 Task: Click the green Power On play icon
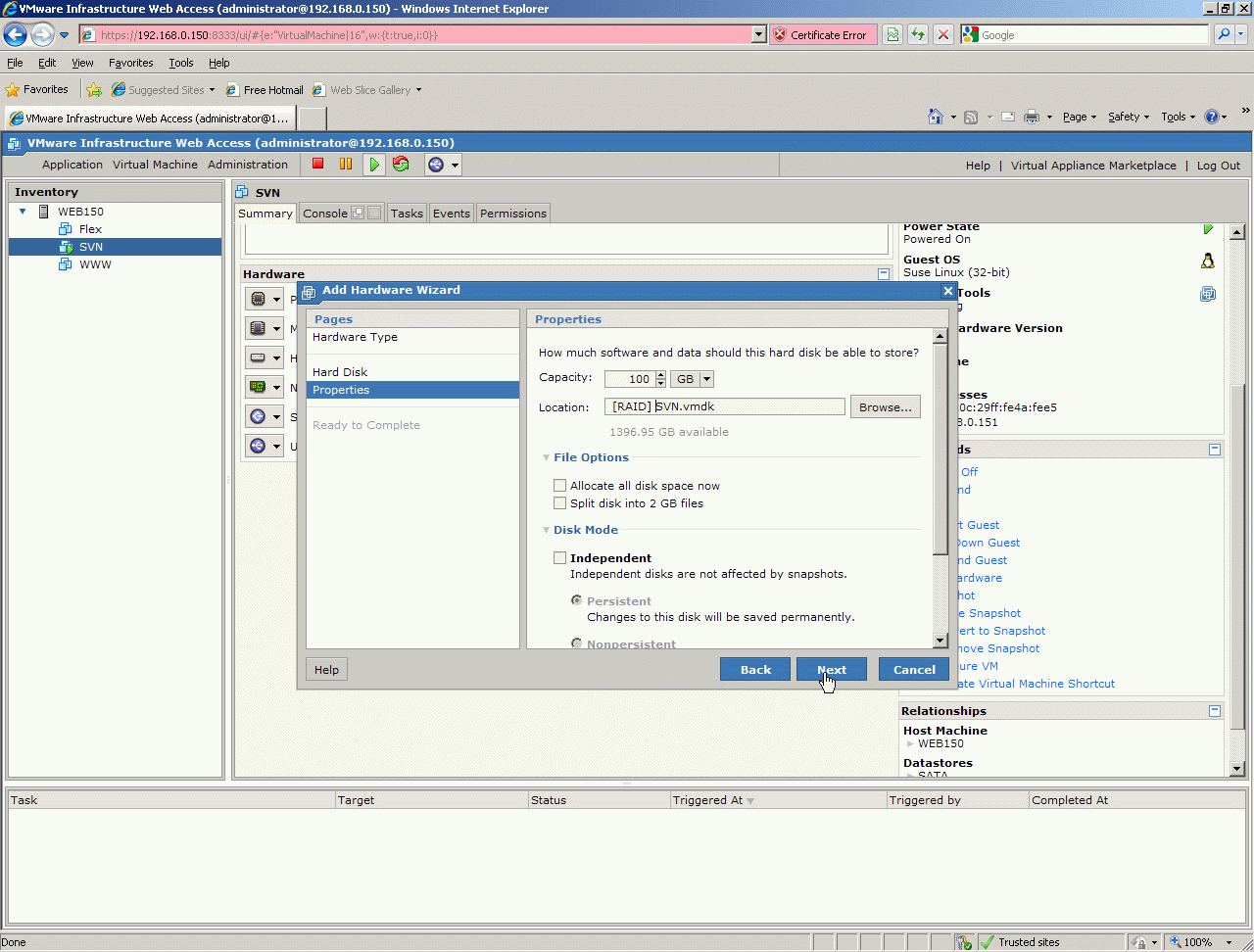373,165
